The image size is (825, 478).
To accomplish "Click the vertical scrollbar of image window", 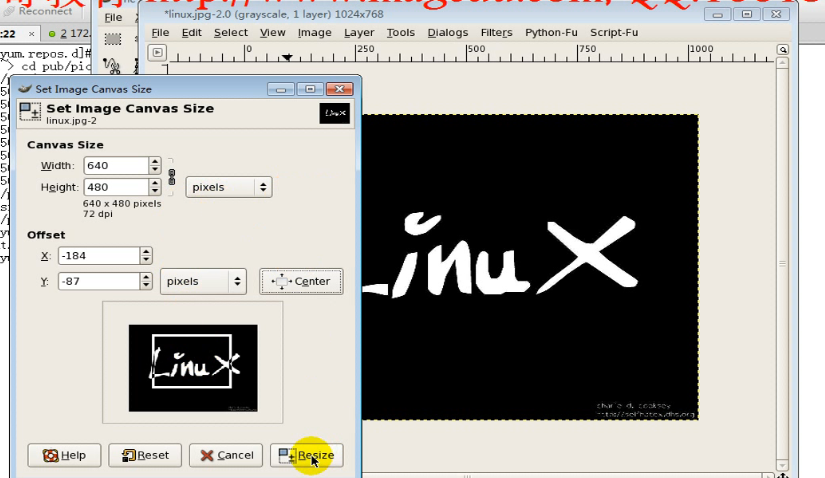I will pos(782,263).
